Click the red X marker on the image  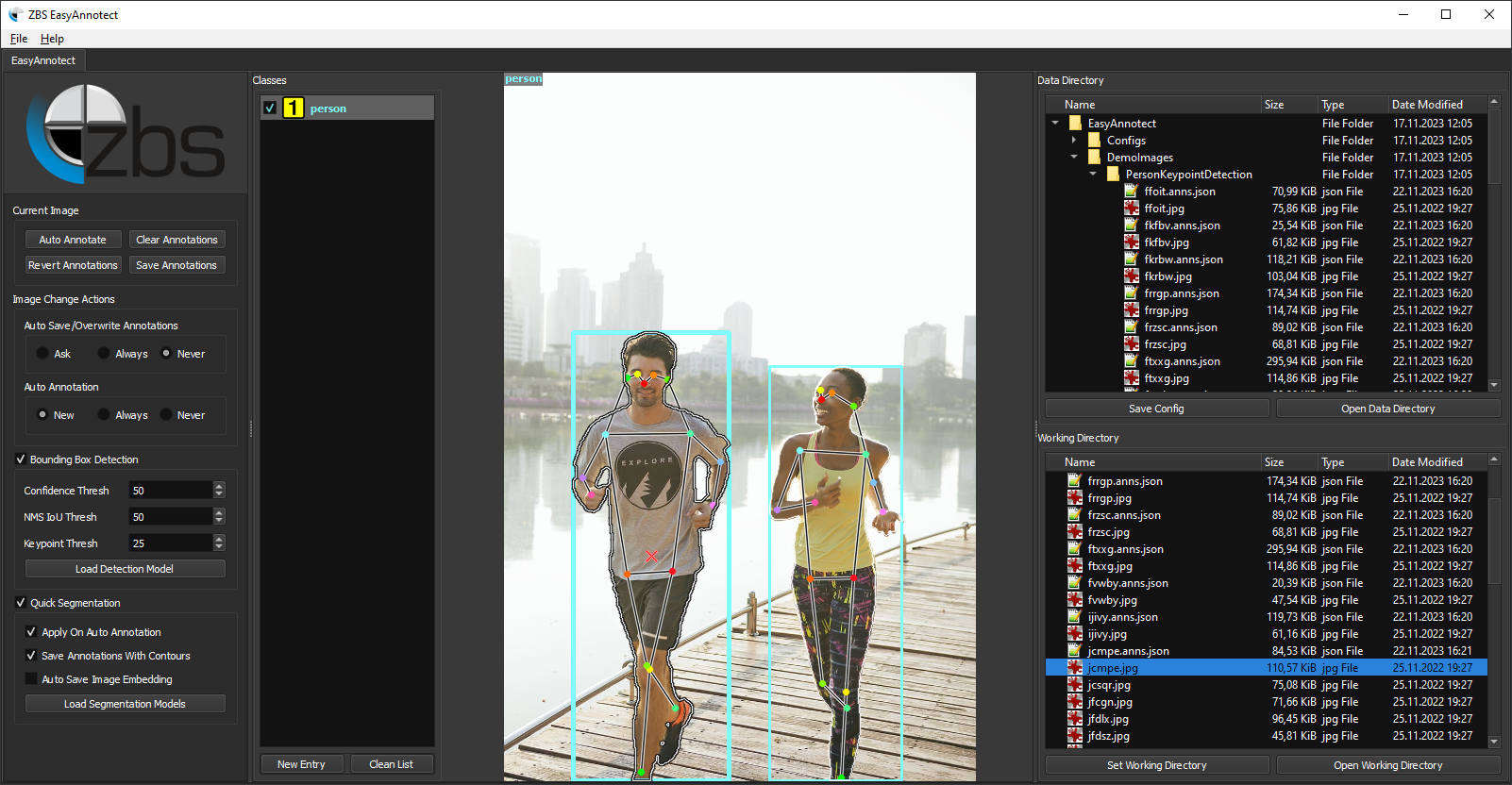pyautogui.click(x=651, y=557)
